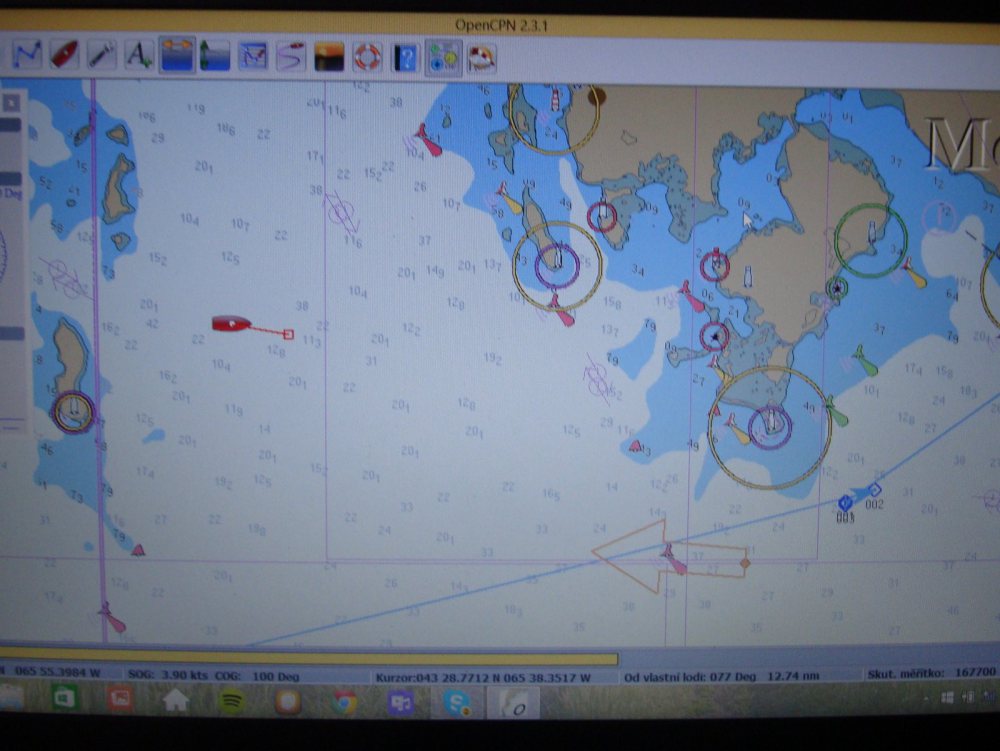Click the last toolbar icon on the right
This screenshot has width=1000, height=751.
[x=481, y=57]
